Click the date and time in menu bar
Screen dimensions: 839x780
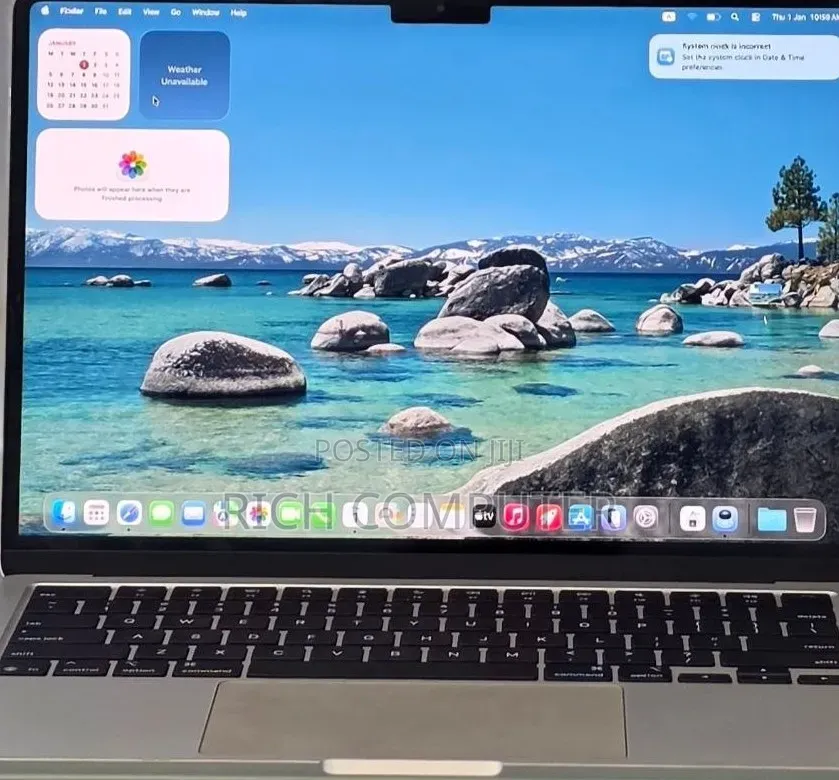point(805,18)
